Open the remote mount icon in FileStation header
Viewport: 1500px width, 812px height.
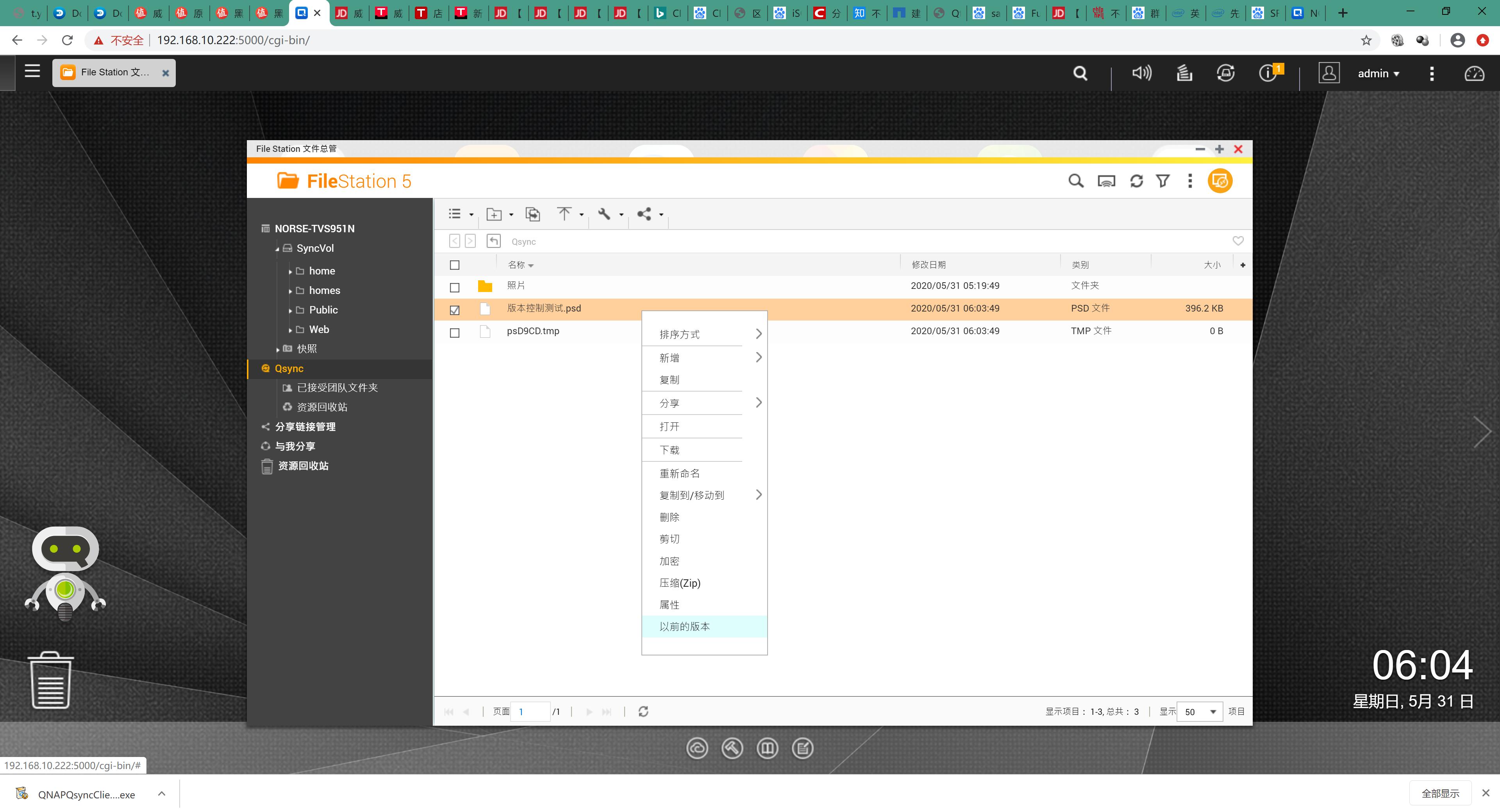[x=1106, y=181]
